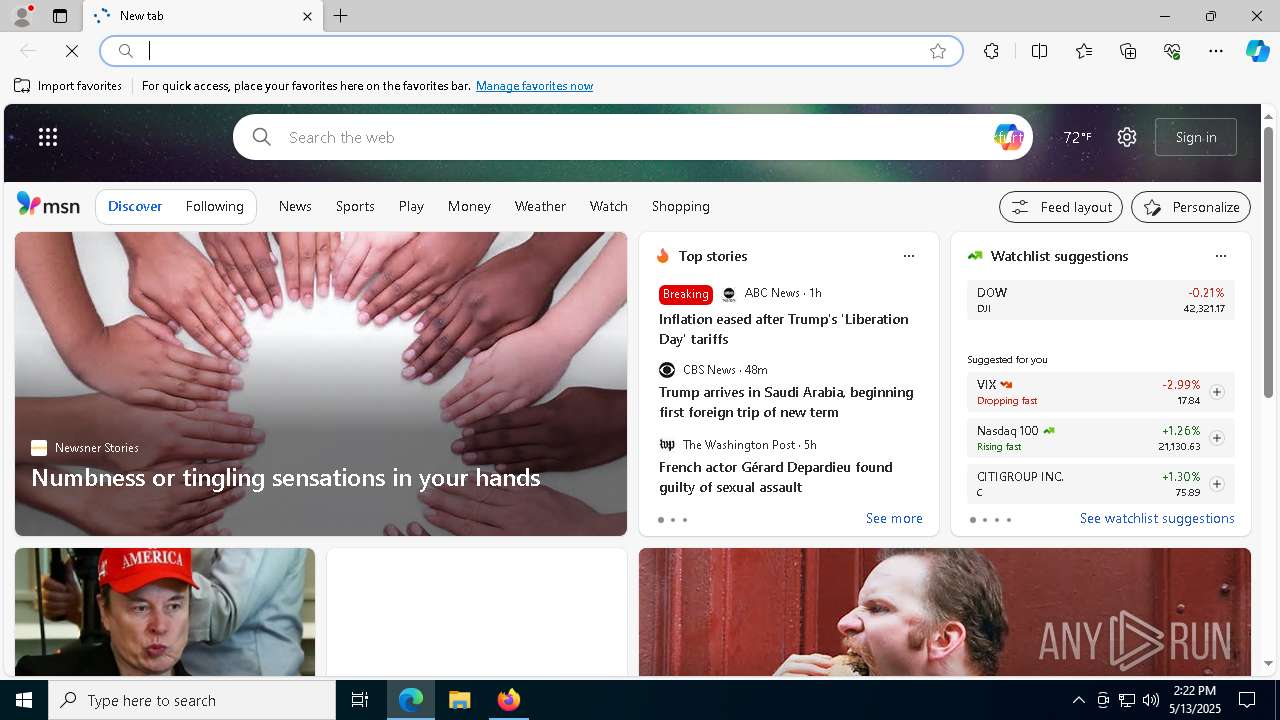Viewport: 1280px width, 720px height.
Task: Open Gérard Depardieu found guilty story
Action: pos(776,477)
